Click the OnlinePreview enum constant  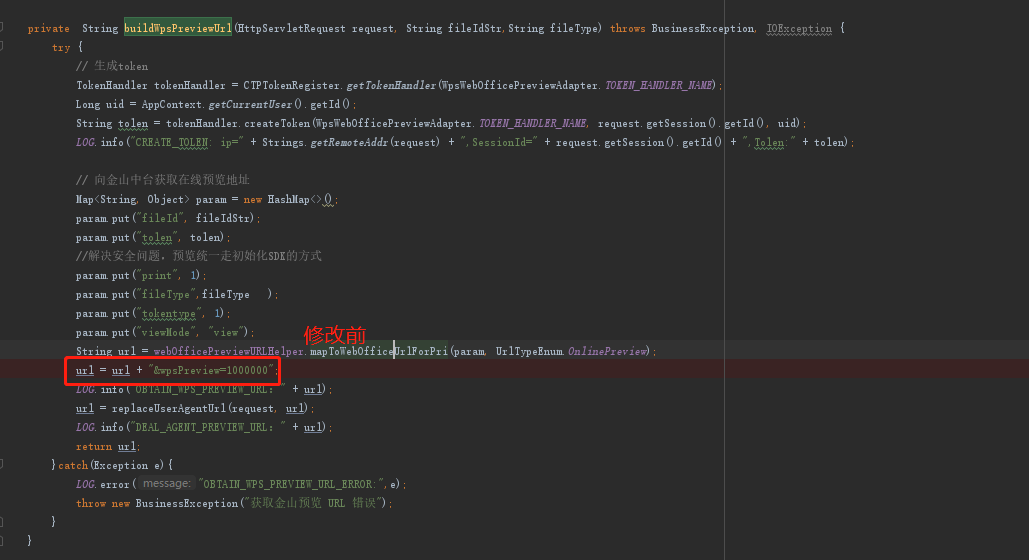click(607, 352)
